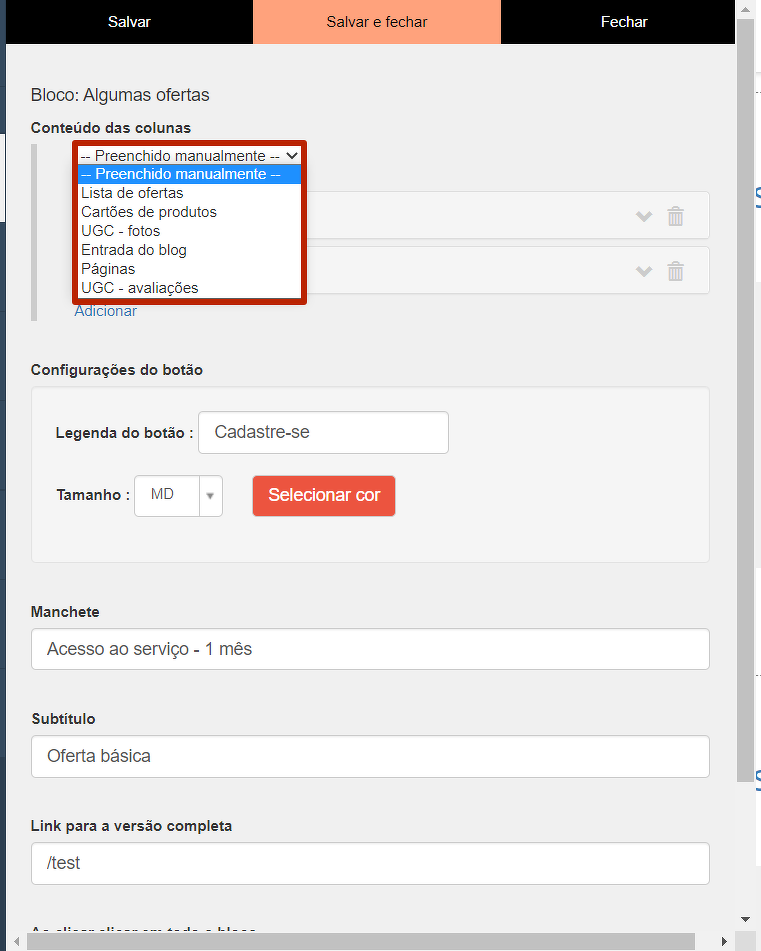Screen dimensions: 761x951
Task: Click the Fechar button
Action: (x=624, y=22)
